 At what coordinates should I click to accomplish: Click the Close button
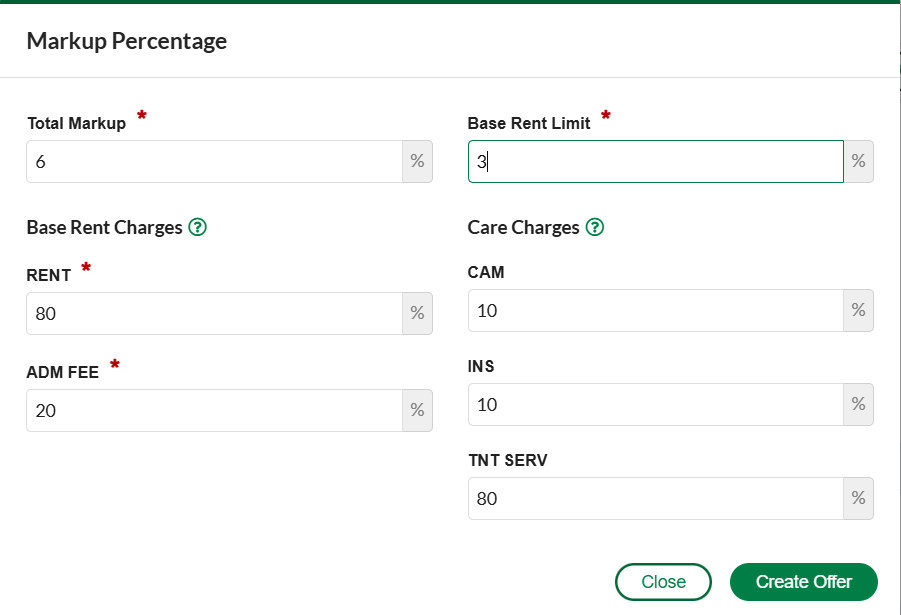663,582
